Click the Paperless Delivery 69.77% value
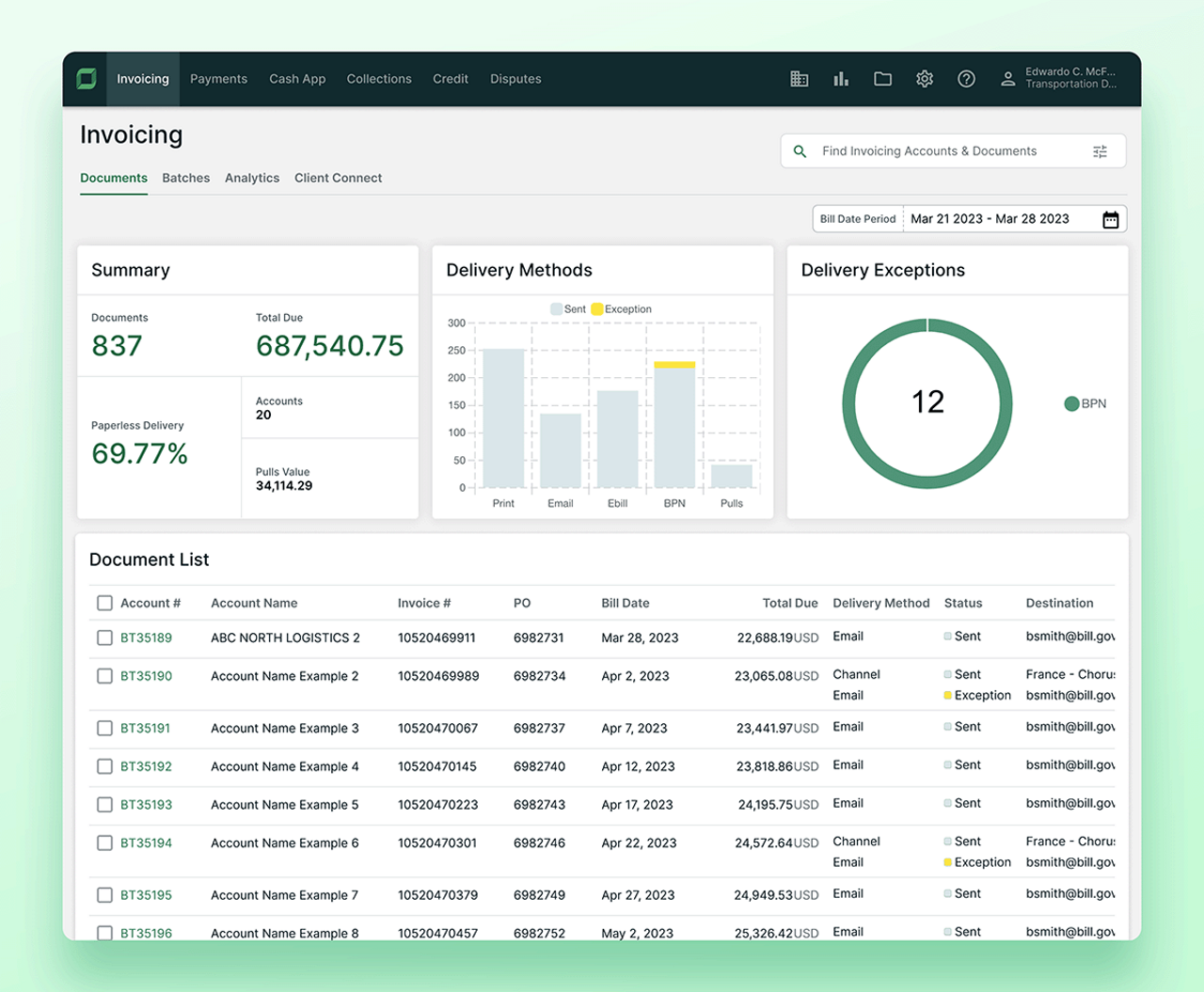The height and width of the screenshot is (992, 1204). pos(139,454)
